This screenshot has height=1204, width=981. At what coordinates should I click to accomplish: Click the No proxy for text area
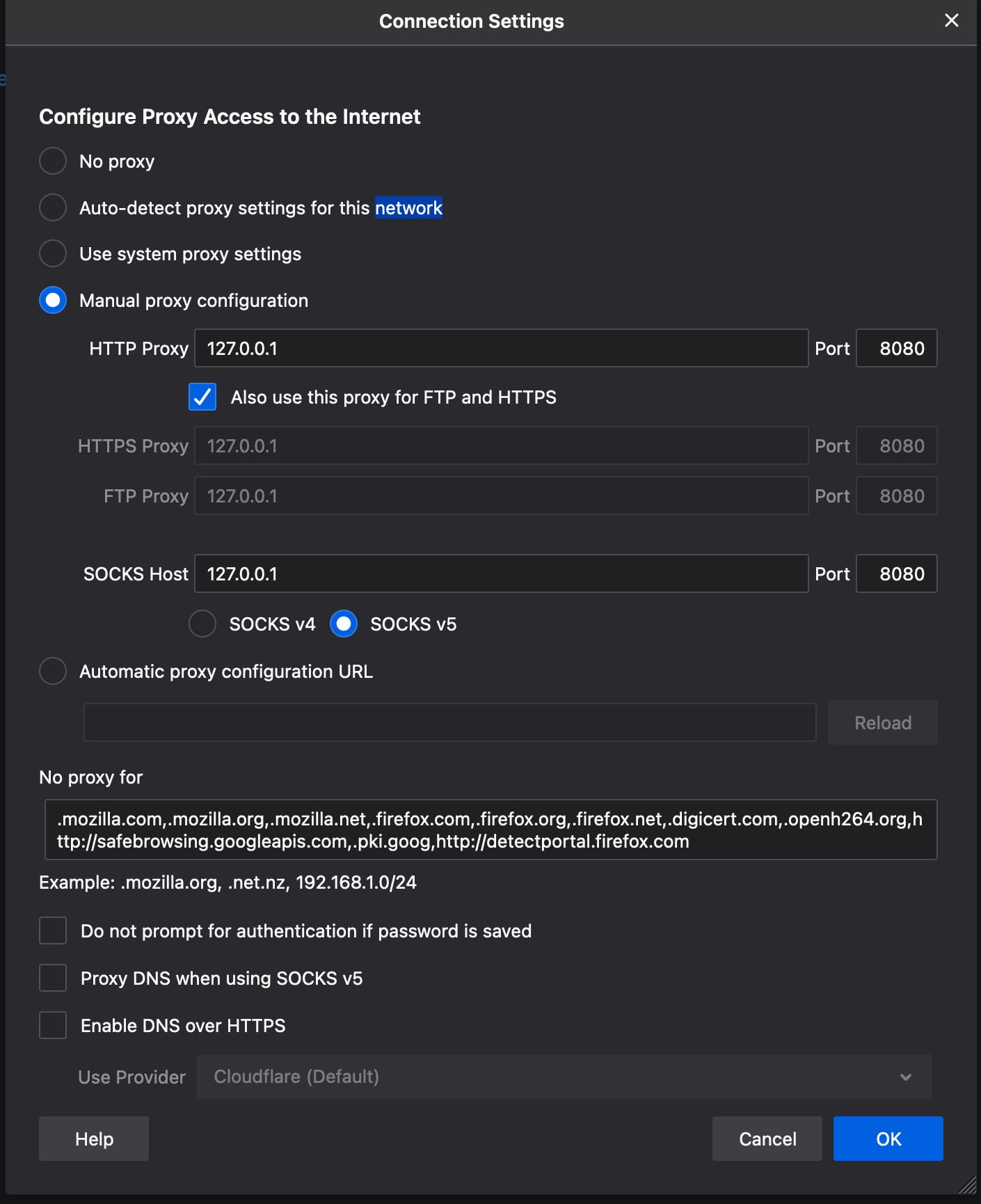[x=490, y=830]
